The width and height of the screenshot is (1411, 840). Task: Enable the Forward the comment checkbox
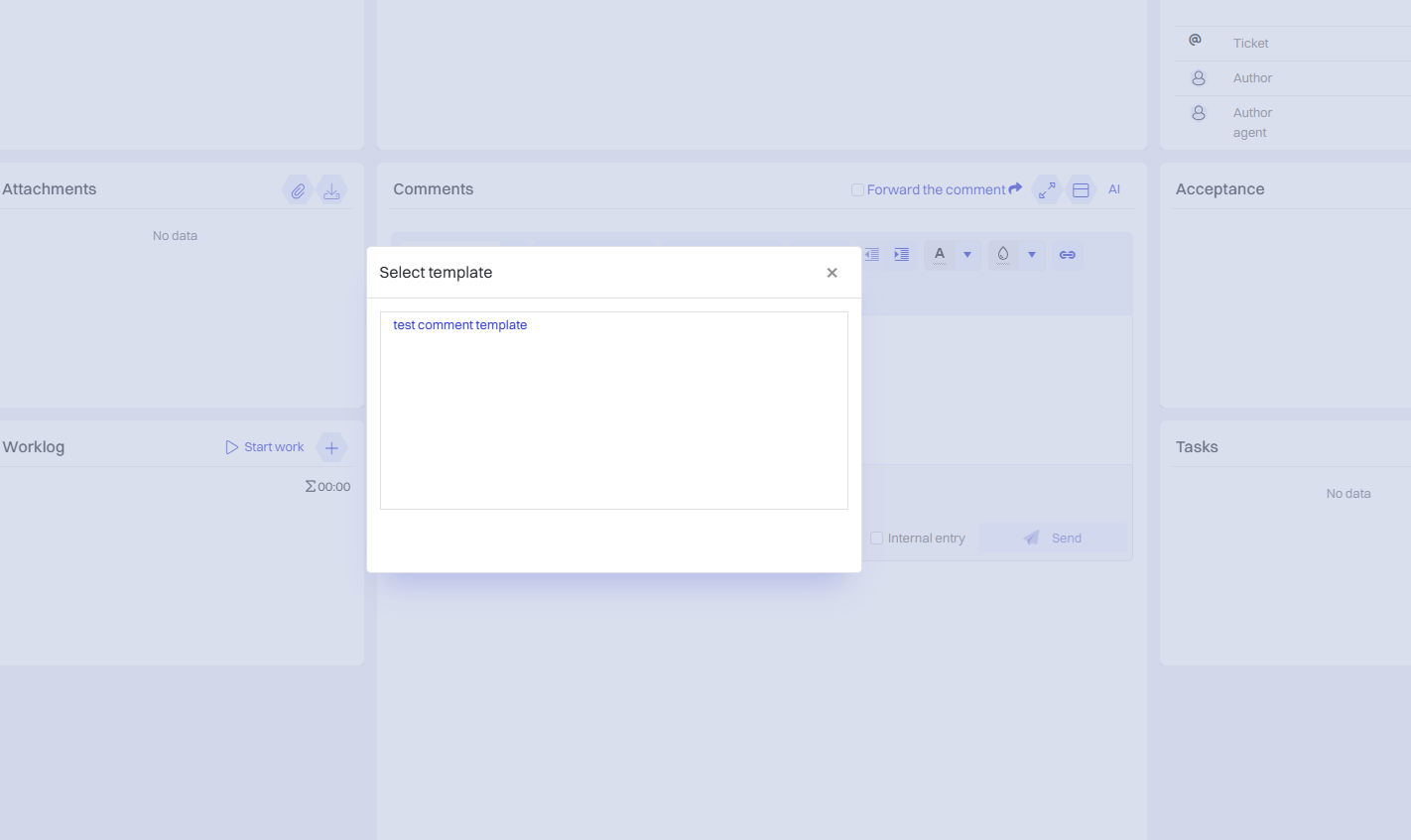857,190
